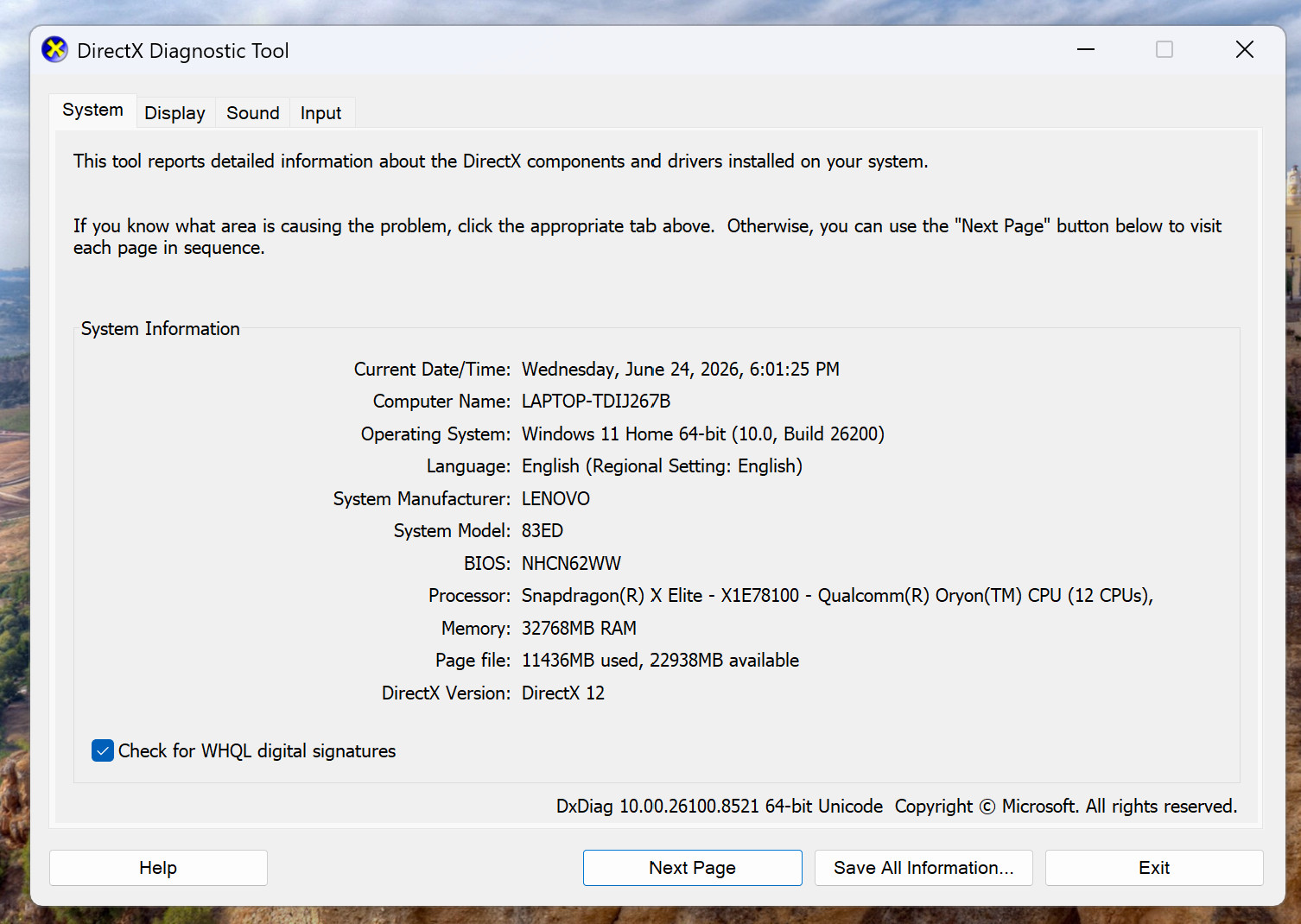Click the Processor label

pos(470,596)
